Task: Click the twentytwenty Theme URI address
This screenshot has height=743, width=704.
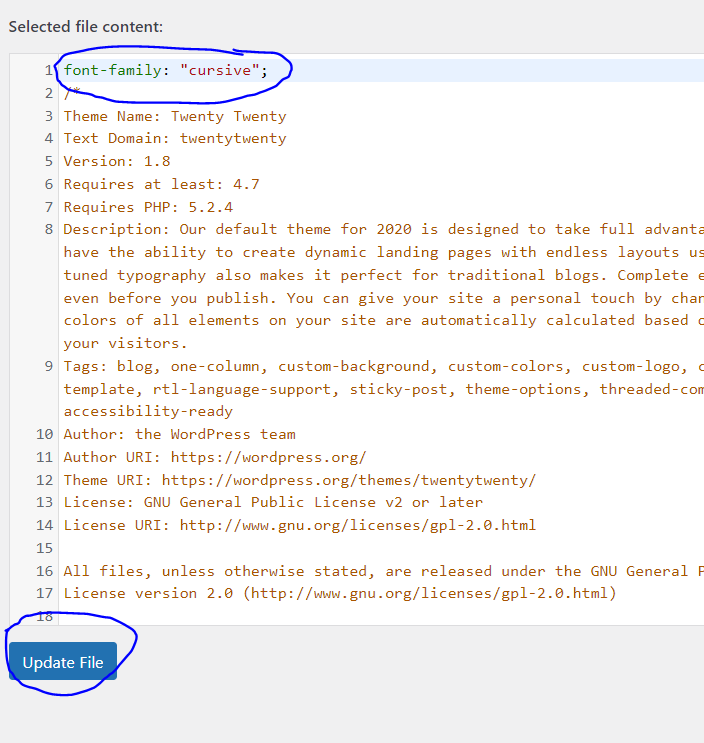Action: pos(348,480)
